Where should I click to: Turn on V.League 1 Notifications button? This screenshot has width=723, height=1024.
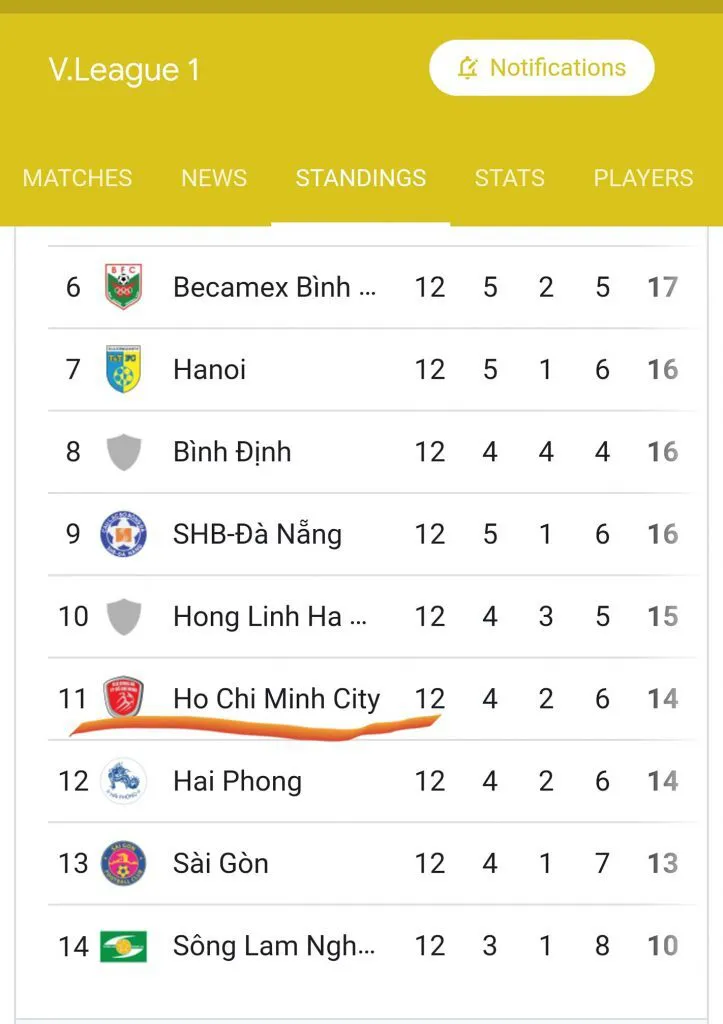click(x=541, y=68)
